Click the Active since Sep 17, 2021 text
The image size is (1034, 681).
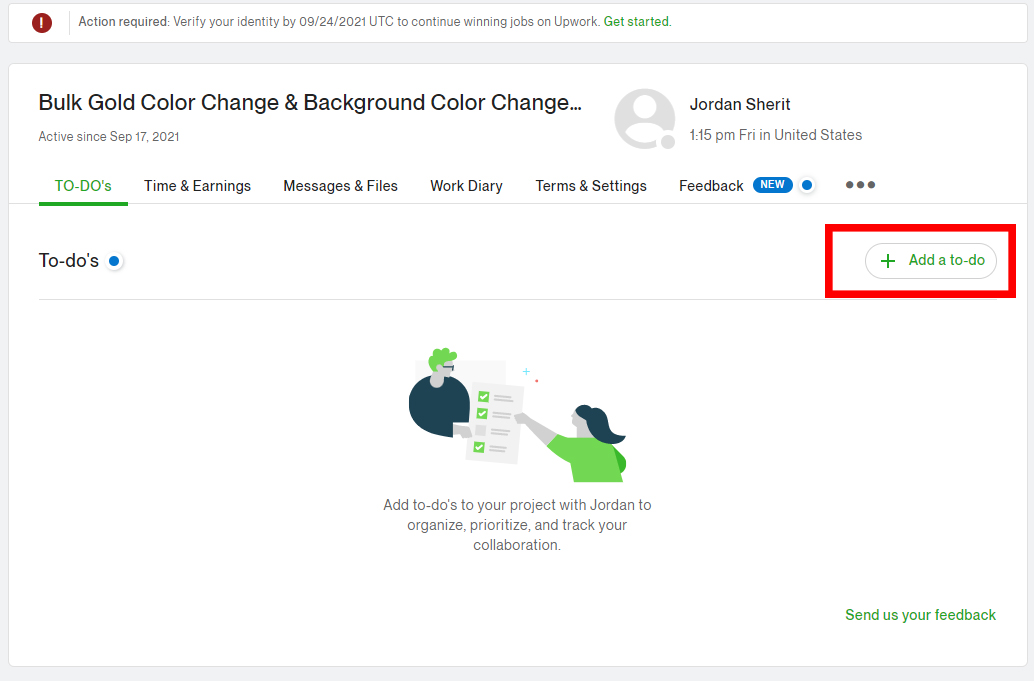coord(109,136)
